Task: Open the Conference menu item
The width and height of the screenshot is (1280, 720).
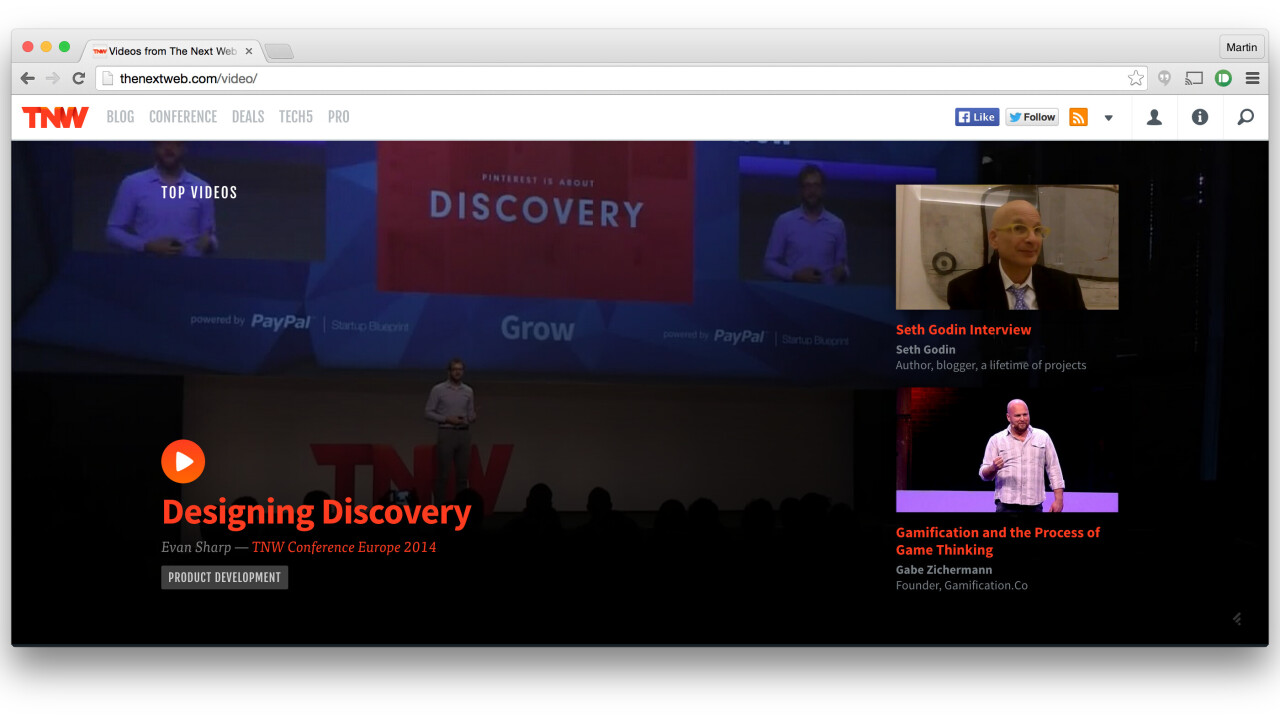Action: pos(183,117)
